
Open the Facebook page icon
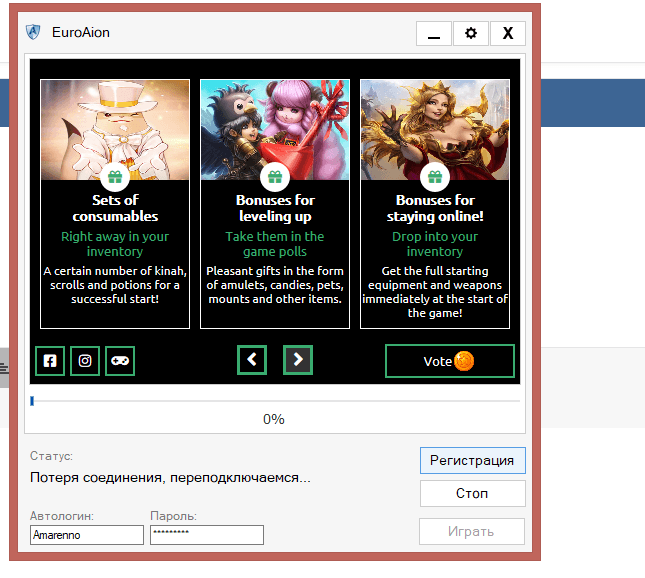click(x=50, y=361)
